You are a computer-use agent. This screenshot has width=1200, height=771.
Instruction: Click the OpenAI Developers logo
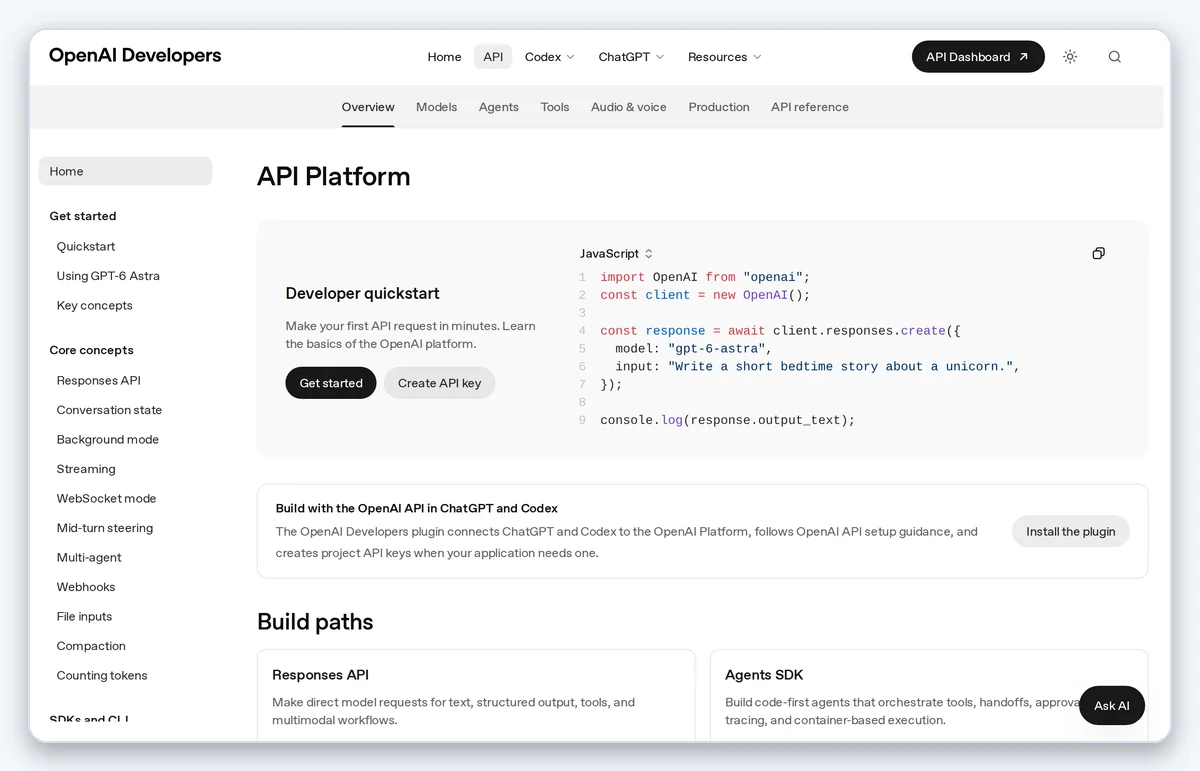point(135,56)
